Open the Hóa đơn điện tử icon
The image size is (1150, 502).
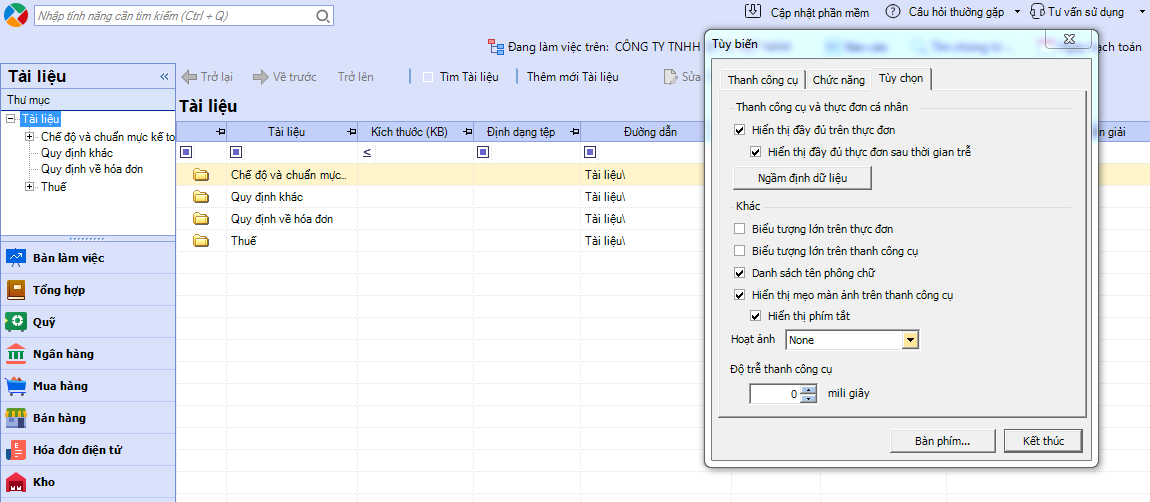pyautogui.click(x=16, y=450)
